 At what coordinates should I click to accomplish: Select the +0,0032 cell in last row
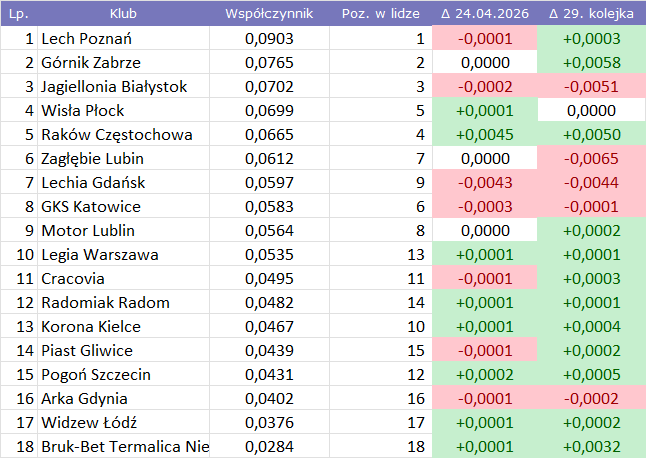tap(592, 446)
